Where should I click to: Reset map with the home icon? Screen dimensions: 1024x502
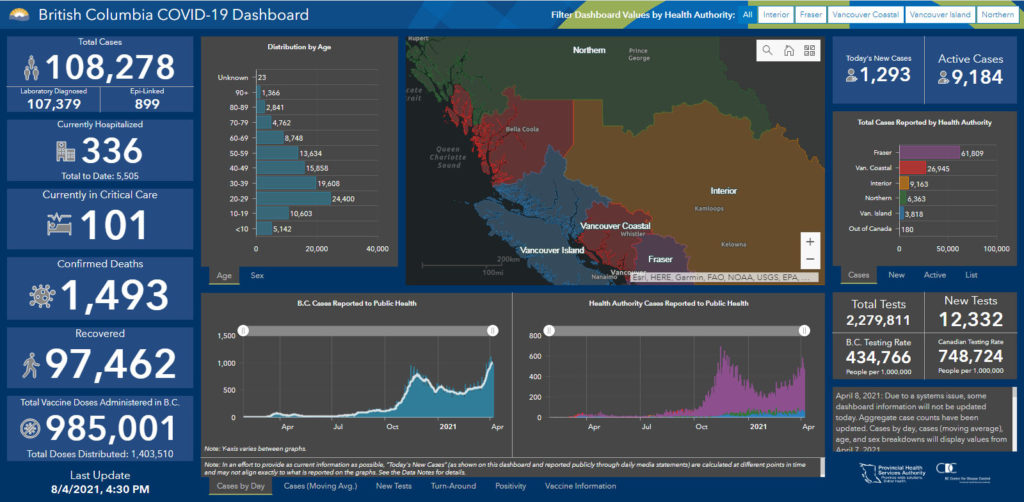click(x=788, y=50)
